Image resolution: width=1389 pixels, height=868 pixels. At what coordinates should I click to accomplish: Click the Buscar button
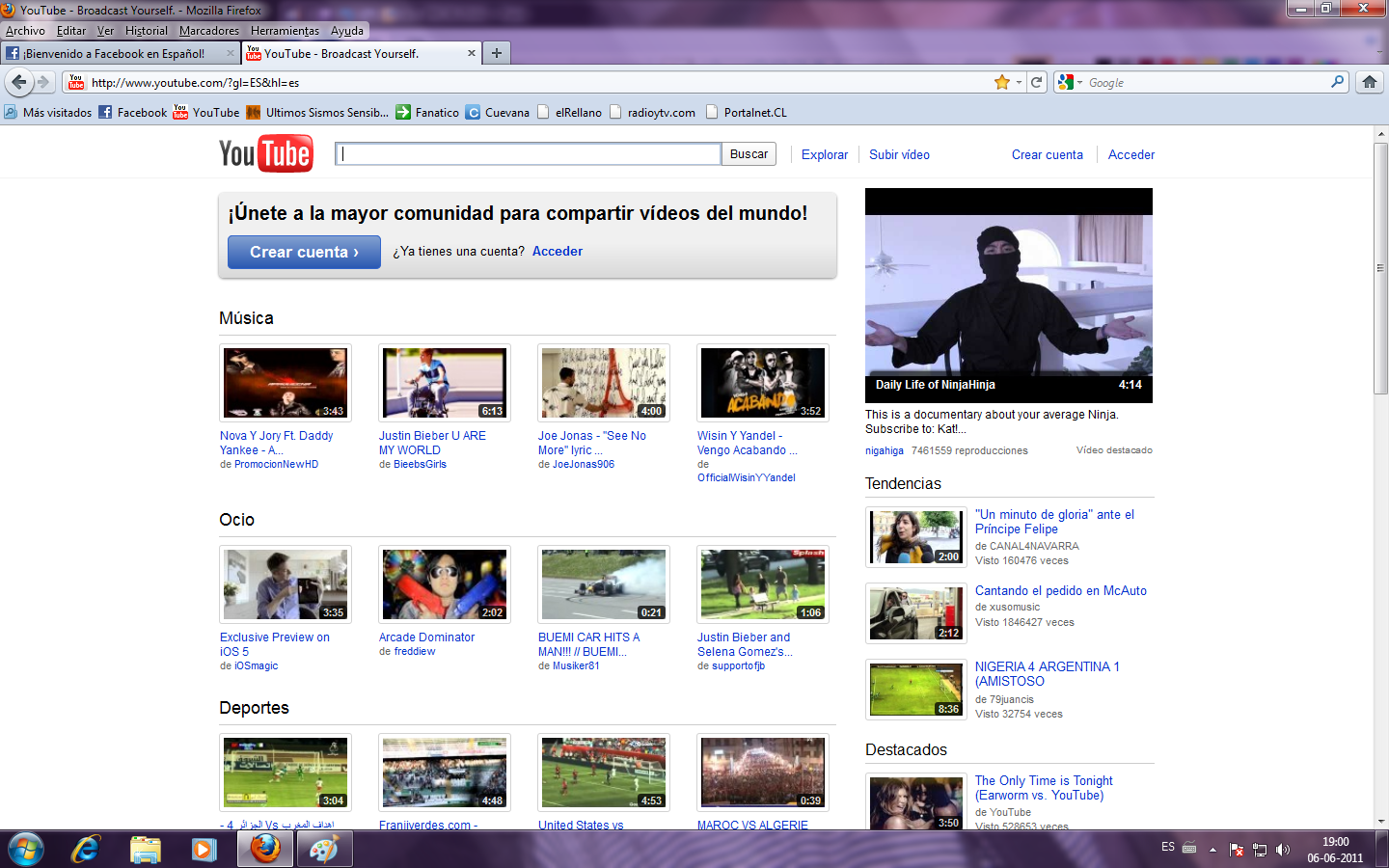[x=749, y=153]
